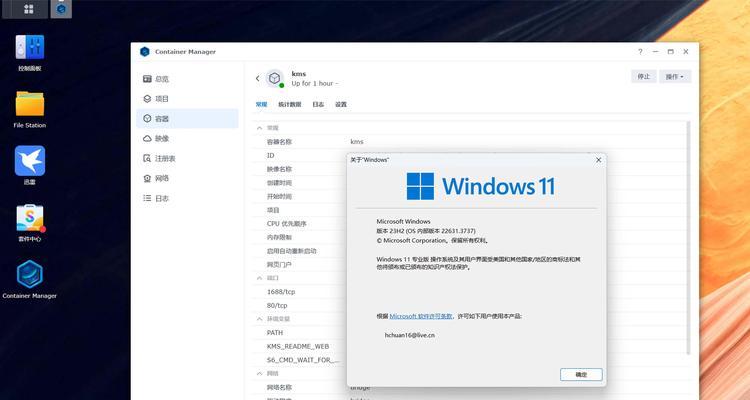Open 网络 in the Container Manager sidebar

[187, 178]
